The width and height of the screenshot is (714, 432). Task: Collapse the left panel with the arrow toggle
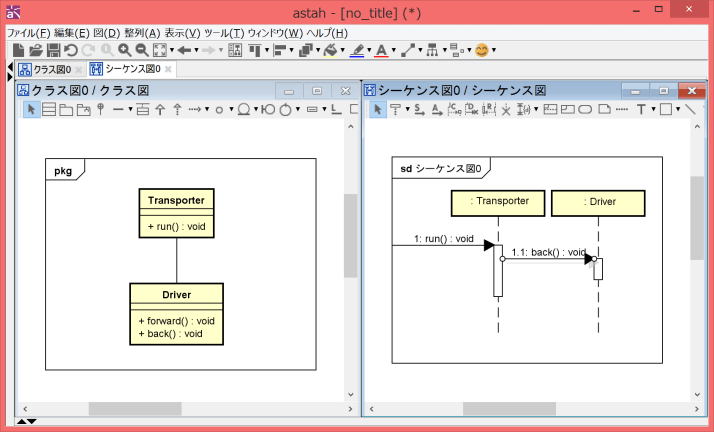click(11, 69)
